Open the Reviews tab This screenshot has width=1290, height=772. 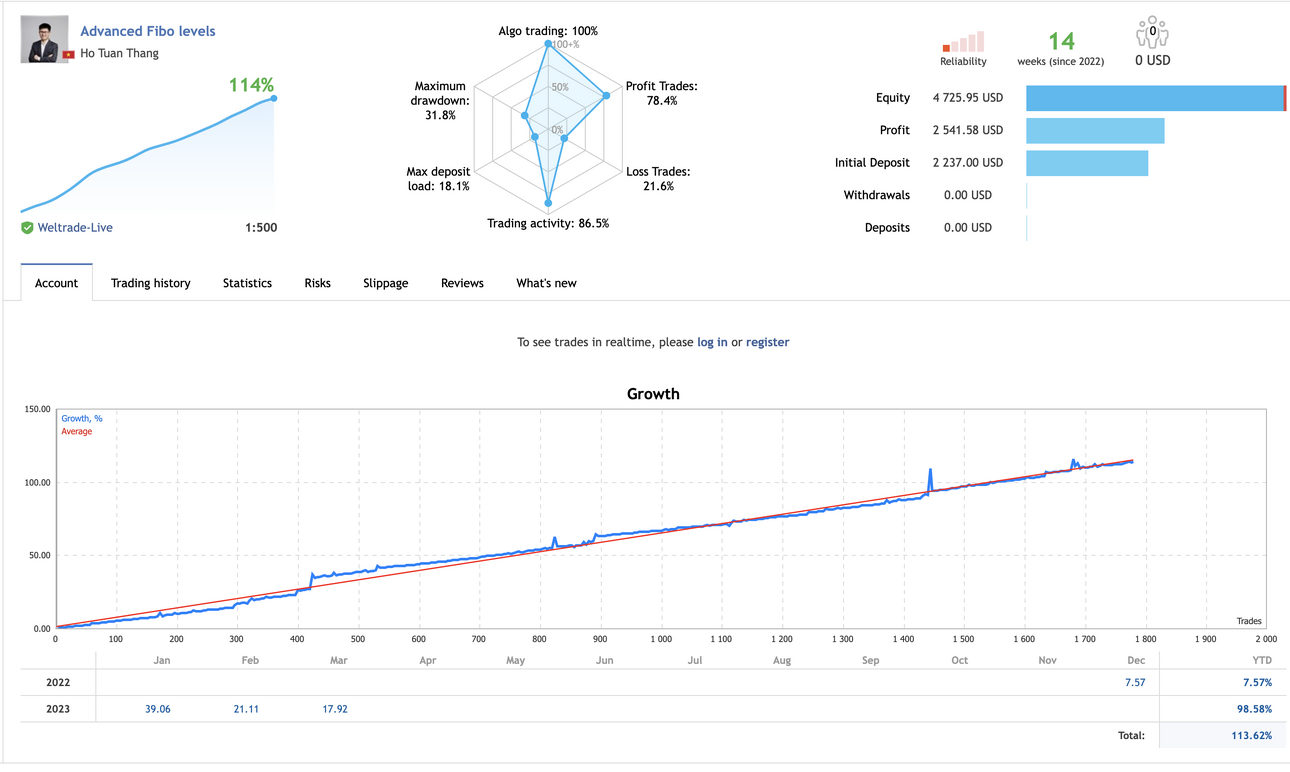[x=462, y=283]
